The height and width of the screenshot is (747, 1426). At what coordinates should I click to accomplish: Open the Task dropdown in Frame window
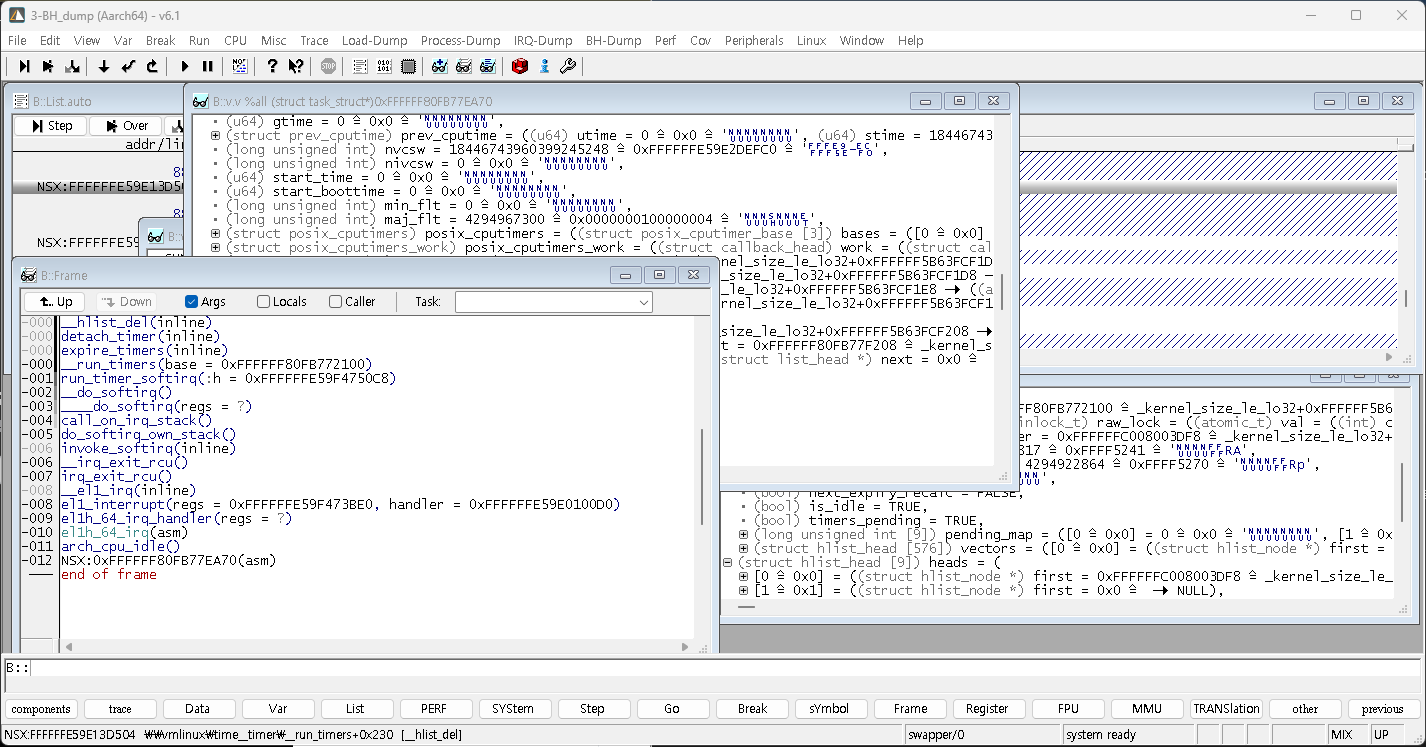643,302
